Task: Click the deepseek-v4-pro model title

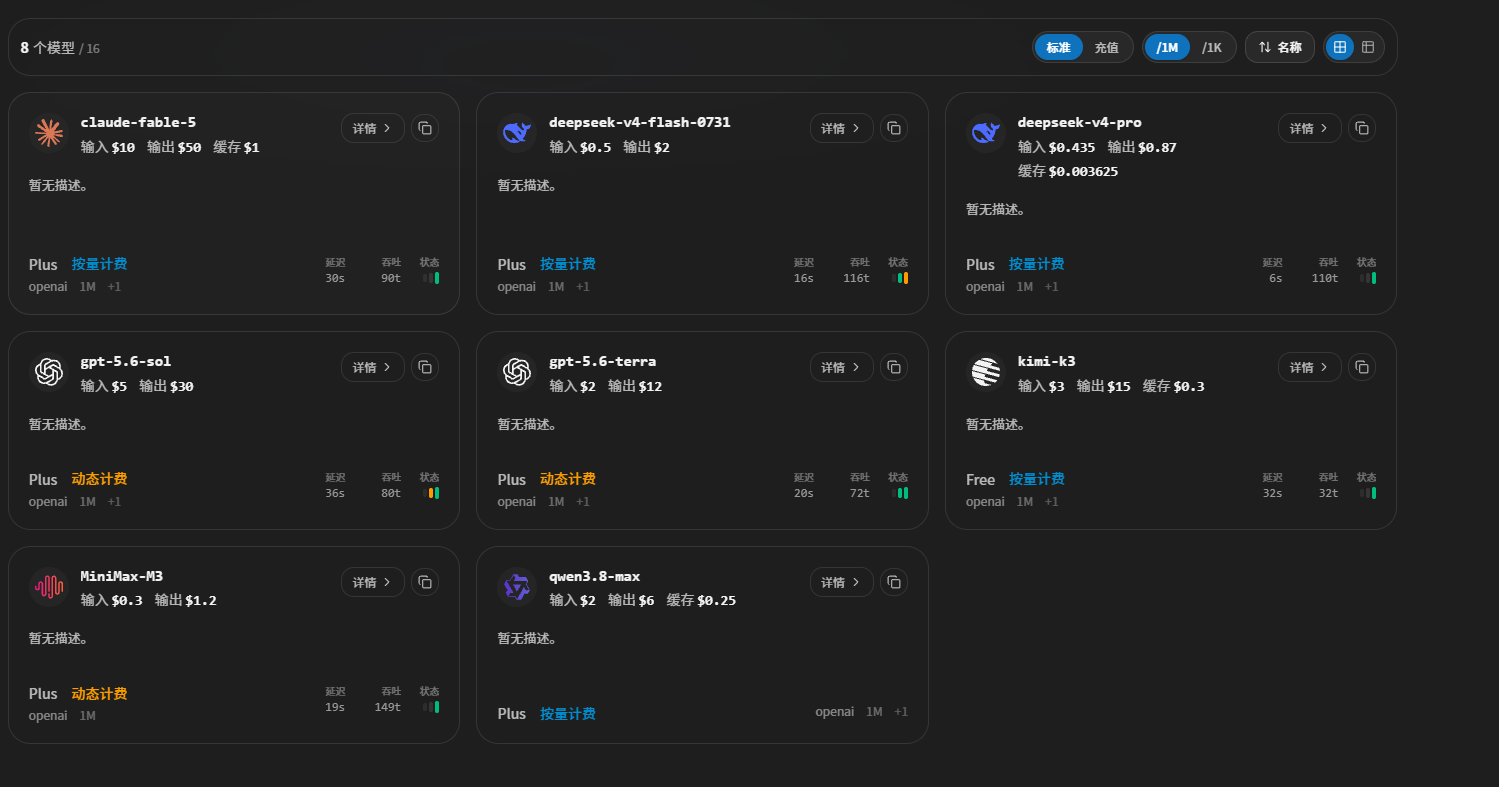Action: (x=1080, y=122)
